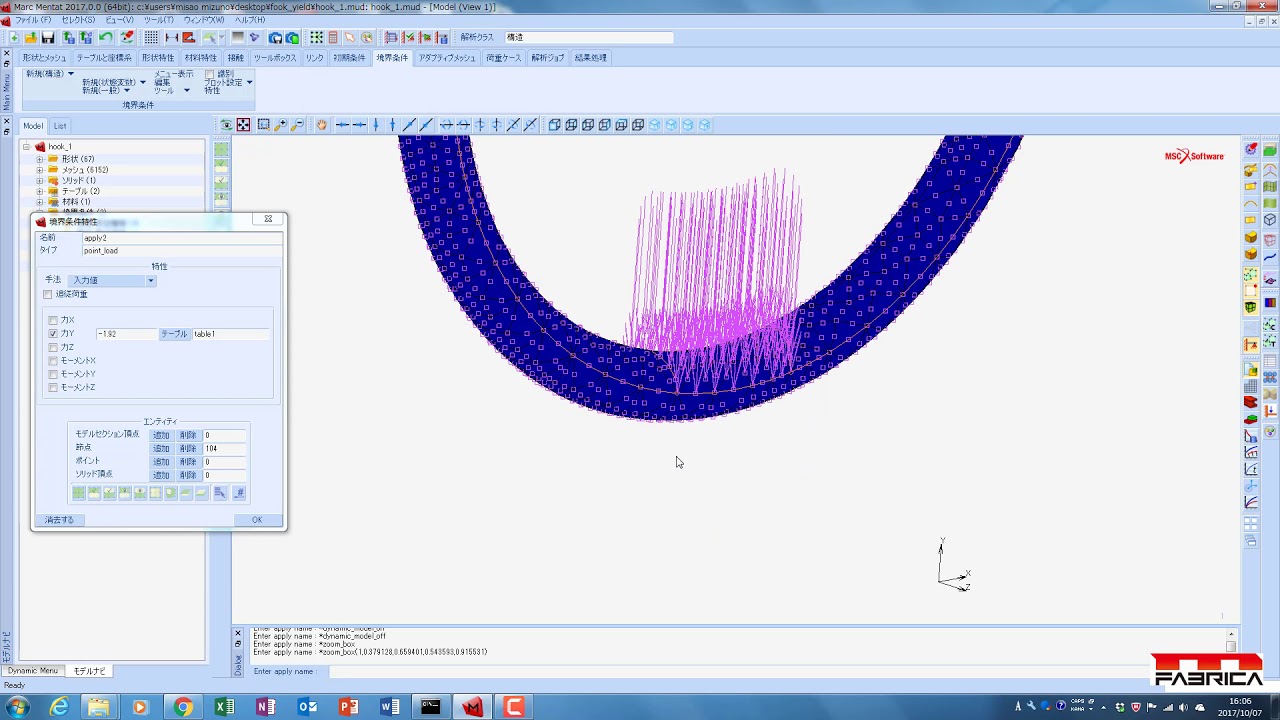1280x720 pixels.
Task: Click the fill view icon in view toolbar
Action: tap(243, 125)
